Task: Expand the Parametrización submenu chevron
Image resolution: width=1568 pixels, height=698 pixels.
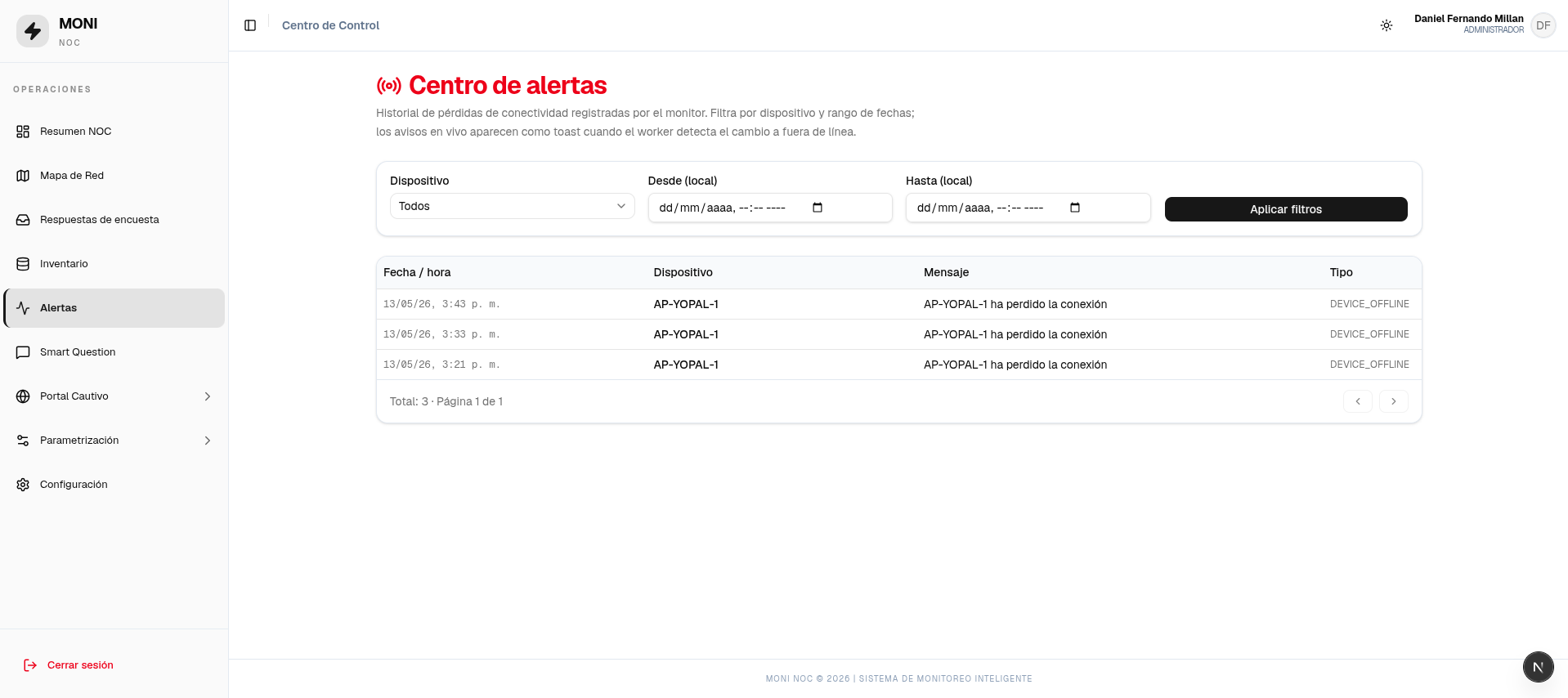Action: point(208,441)
